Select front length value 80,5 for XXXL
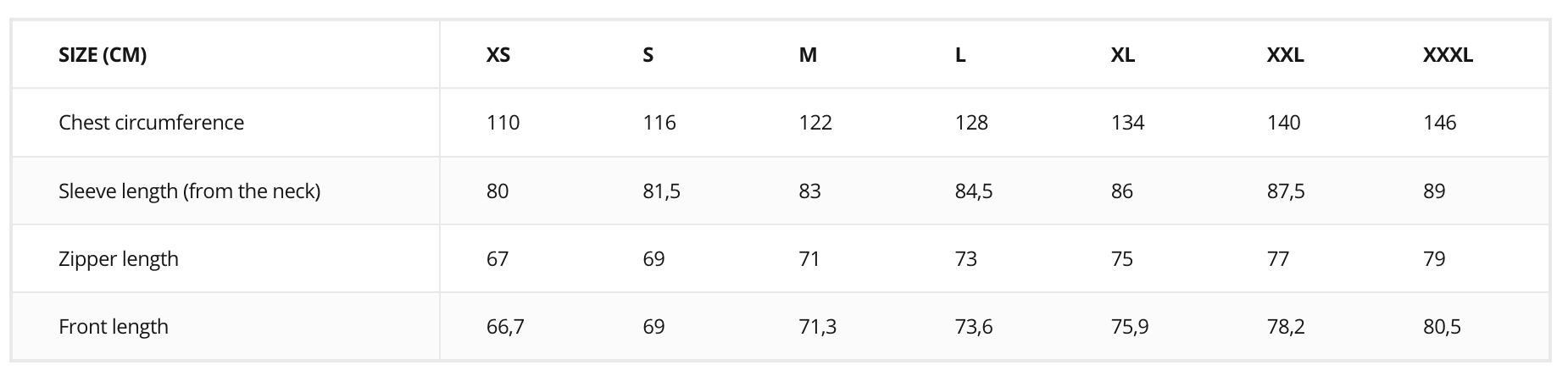Viewport: 1568px width, 376px height. point(1442,327)
